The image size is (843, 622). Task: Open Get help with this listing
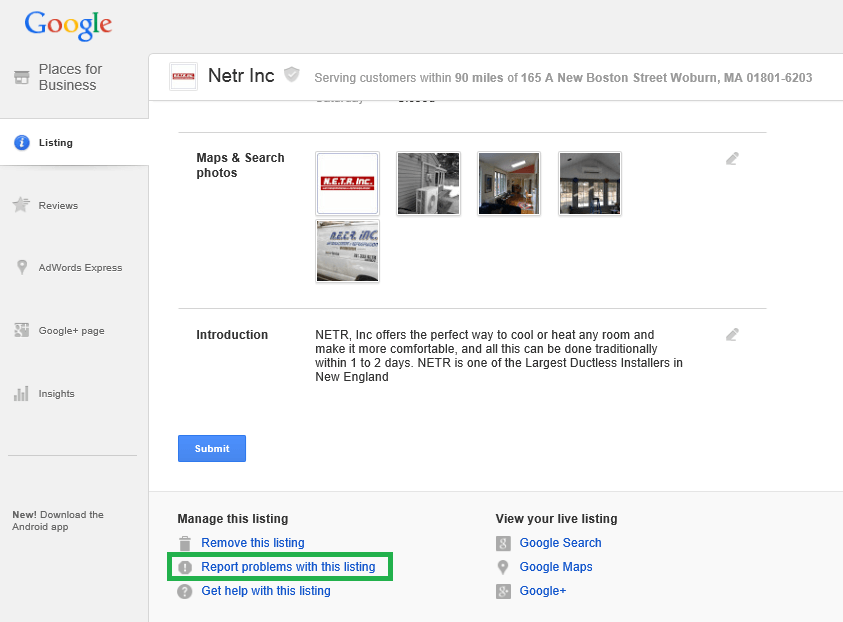click(x=265, y=591)
